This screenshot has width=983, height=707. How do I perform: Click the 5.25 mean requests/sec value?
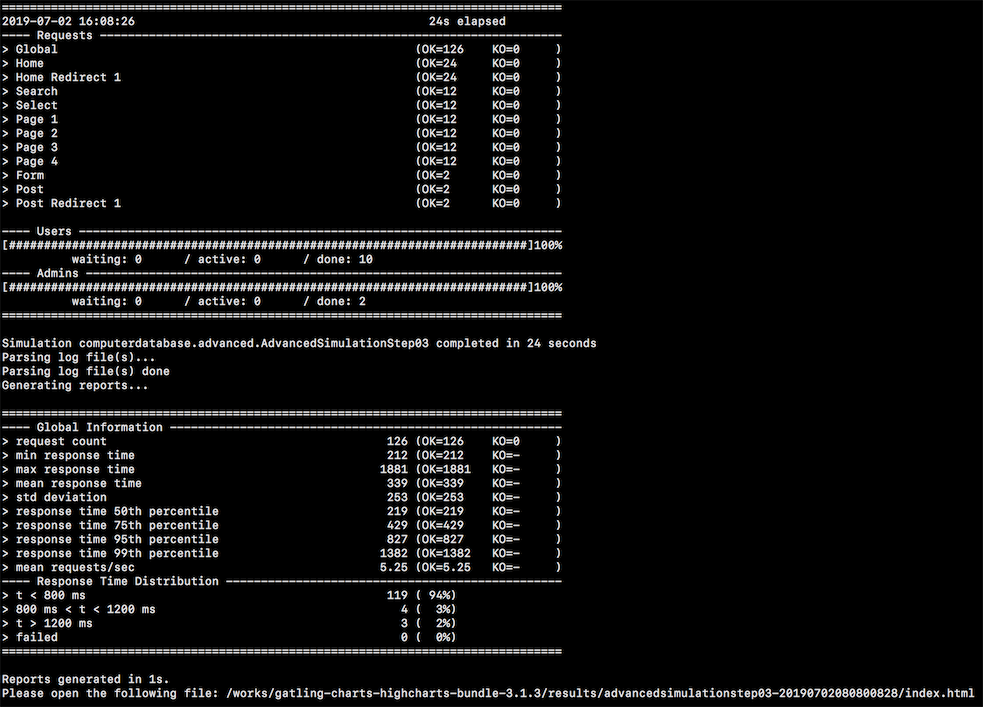[x=394, y=567]
